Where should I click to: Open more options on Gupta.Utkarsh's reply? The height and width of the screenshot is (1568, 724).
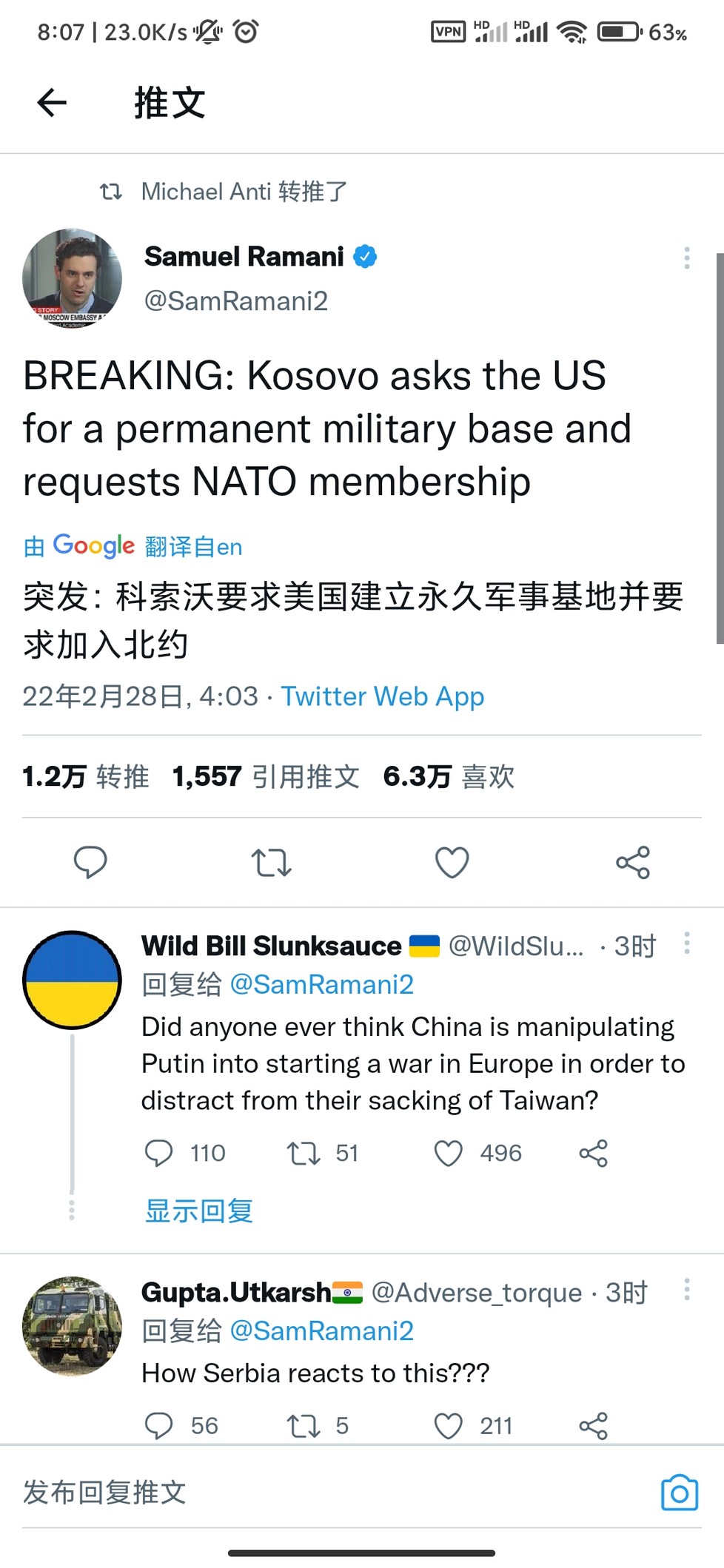pos(687,1290)
